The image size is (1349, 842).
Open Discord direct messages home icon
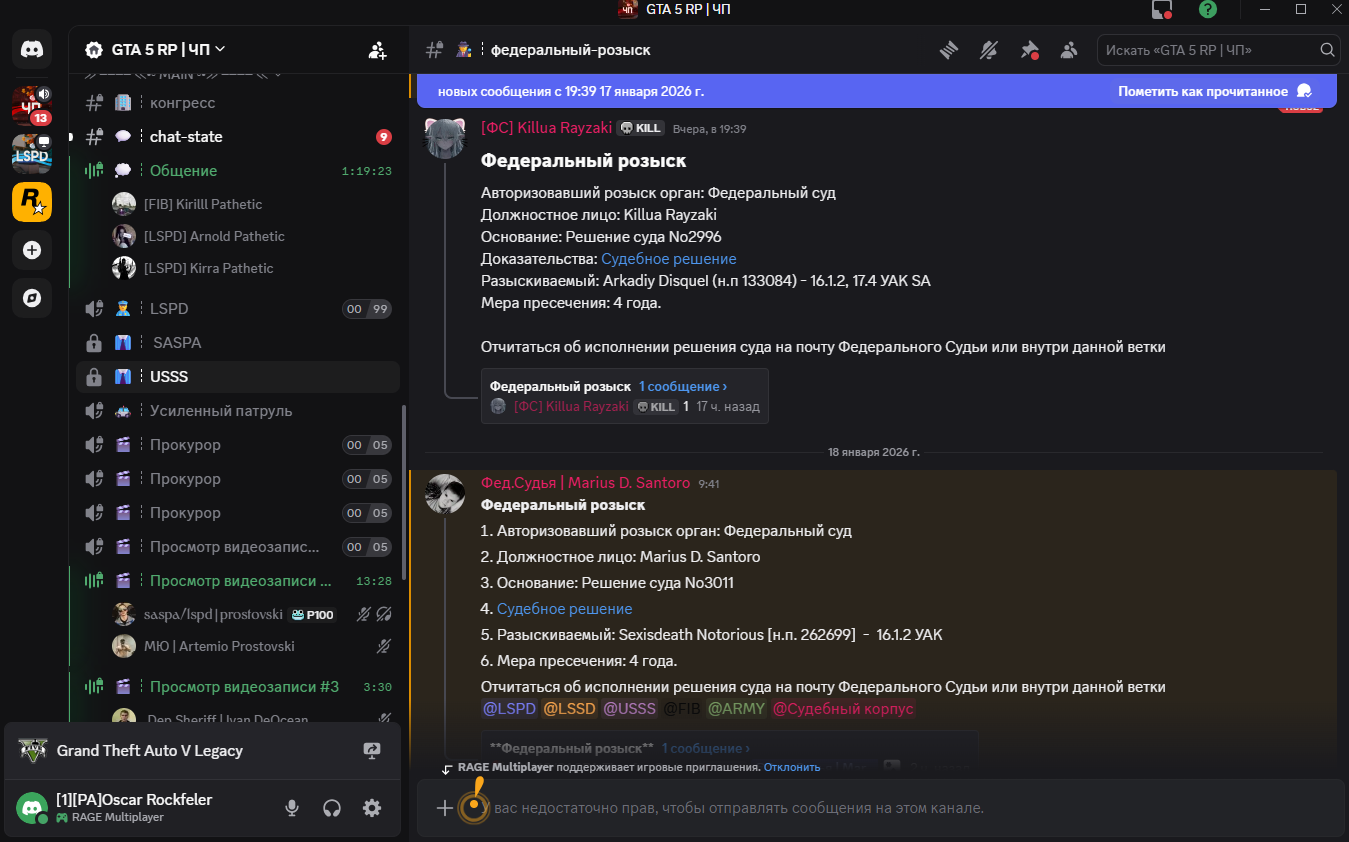pyautogui.click(x=32, y=49)
